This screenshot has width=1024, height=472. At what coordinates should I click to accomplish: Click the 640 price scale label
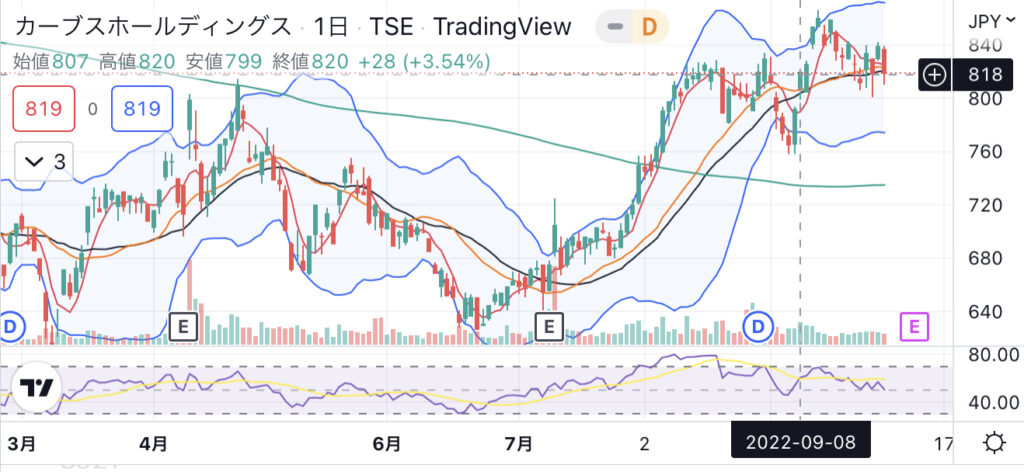pyautogui.click(x=985, y=312)
